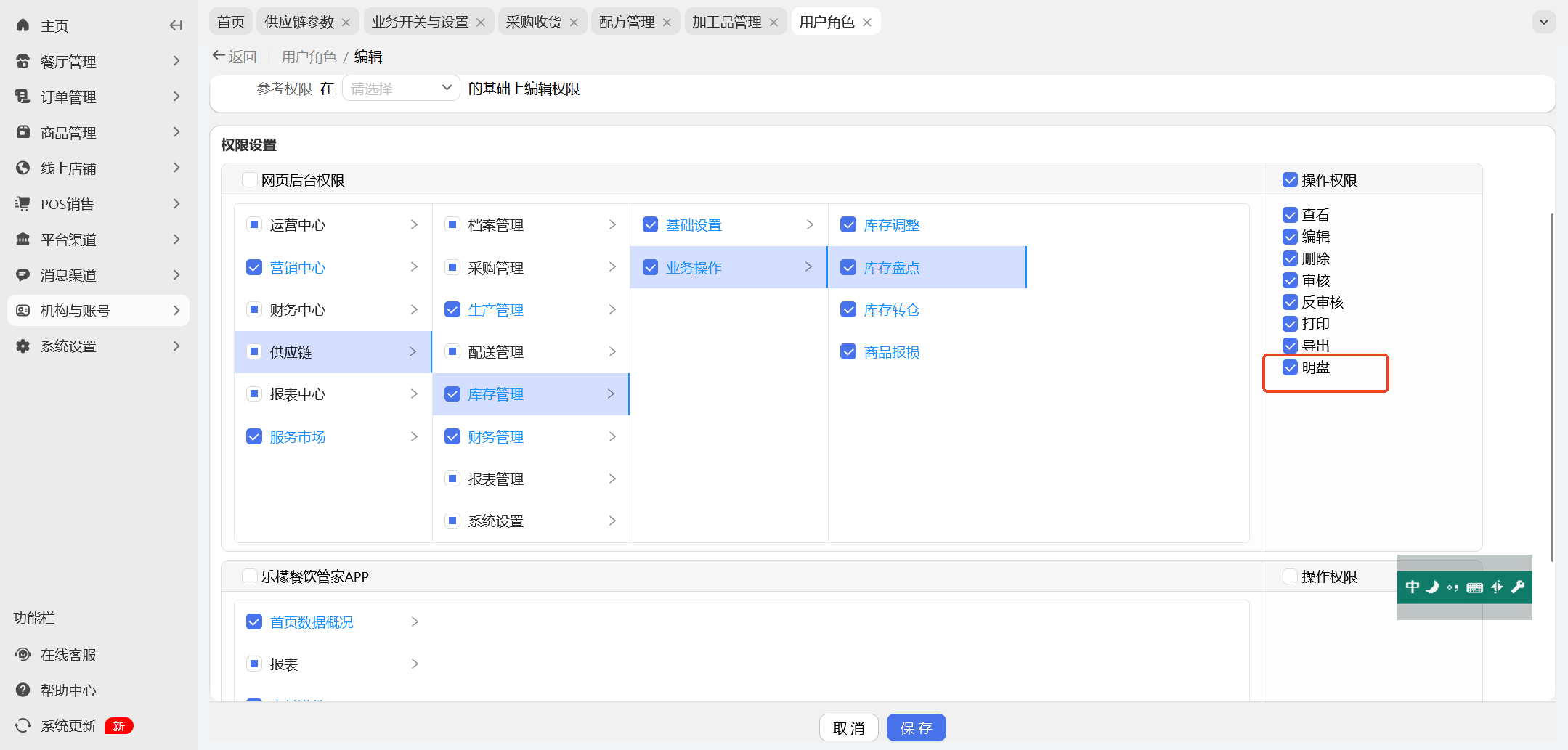Open the 参考权限 dropdown
The width and height of the screenshot is (1568, 750).
[400, 89]
